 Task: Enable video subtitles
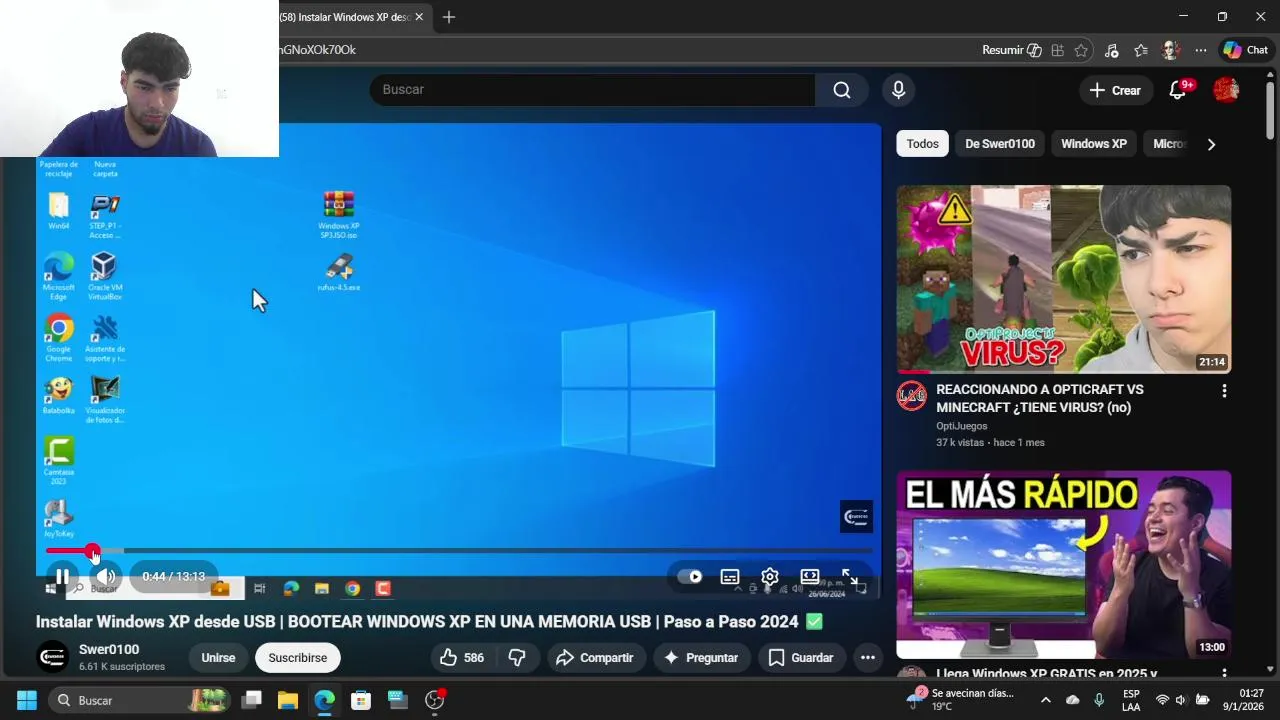click(730, 577)
